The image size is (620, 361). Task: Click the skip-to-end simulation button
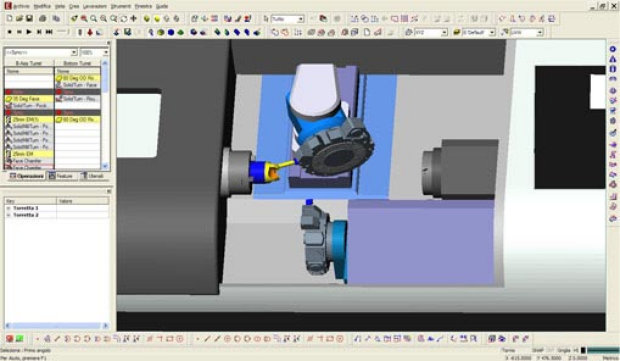[x=49, y=32]
